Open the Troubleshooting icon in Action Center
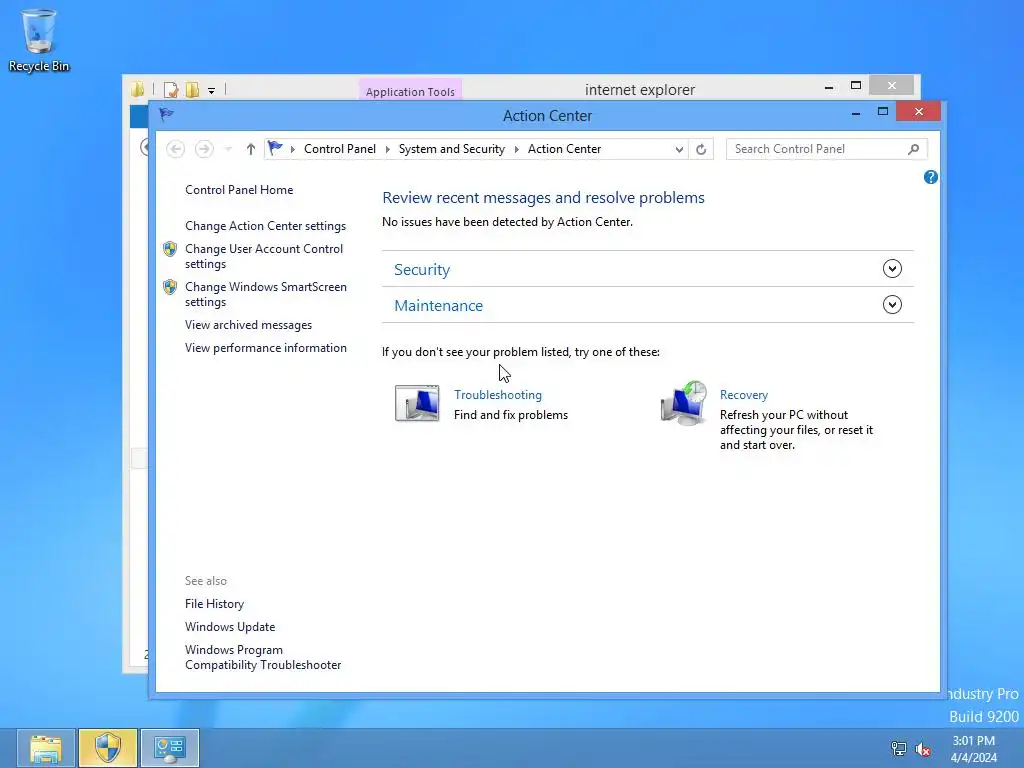1024x768 pixels. click(x=417, y=403)
